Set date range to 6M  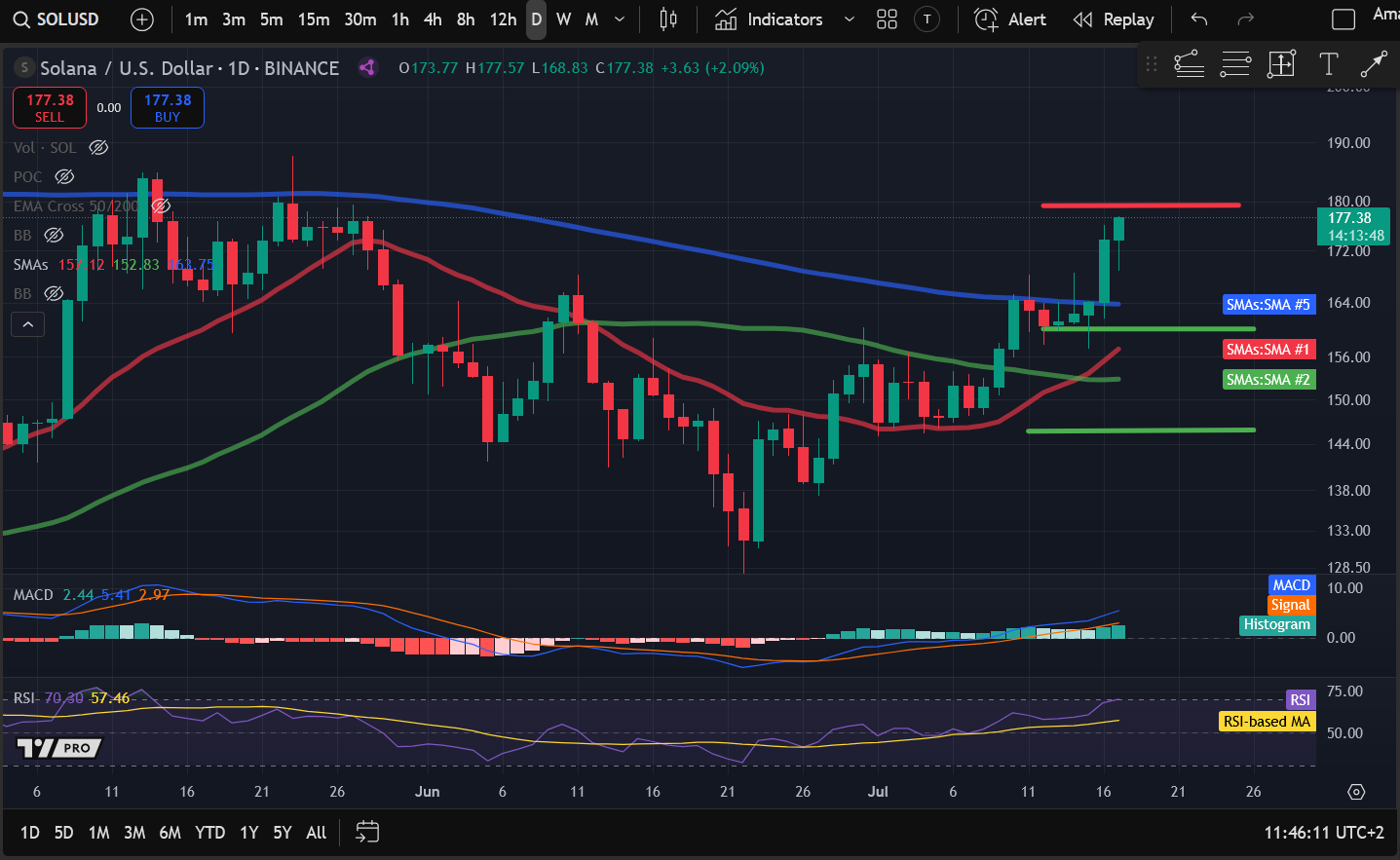(x=170, y=832)
